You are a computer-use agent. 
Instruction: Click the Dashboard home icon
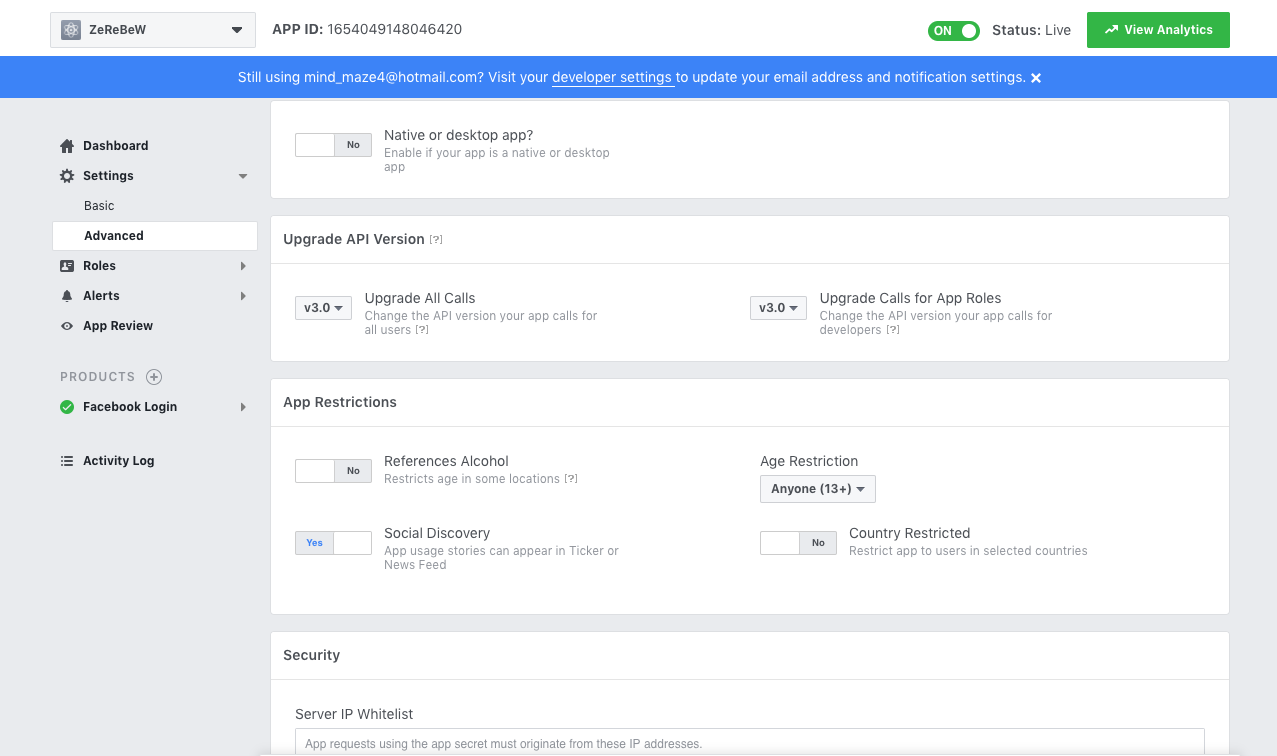pos(67,146)
